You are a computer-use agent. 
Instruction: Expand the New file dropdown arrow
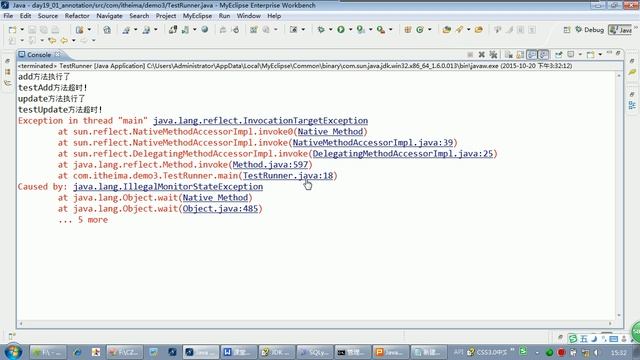tap(22, 30)
